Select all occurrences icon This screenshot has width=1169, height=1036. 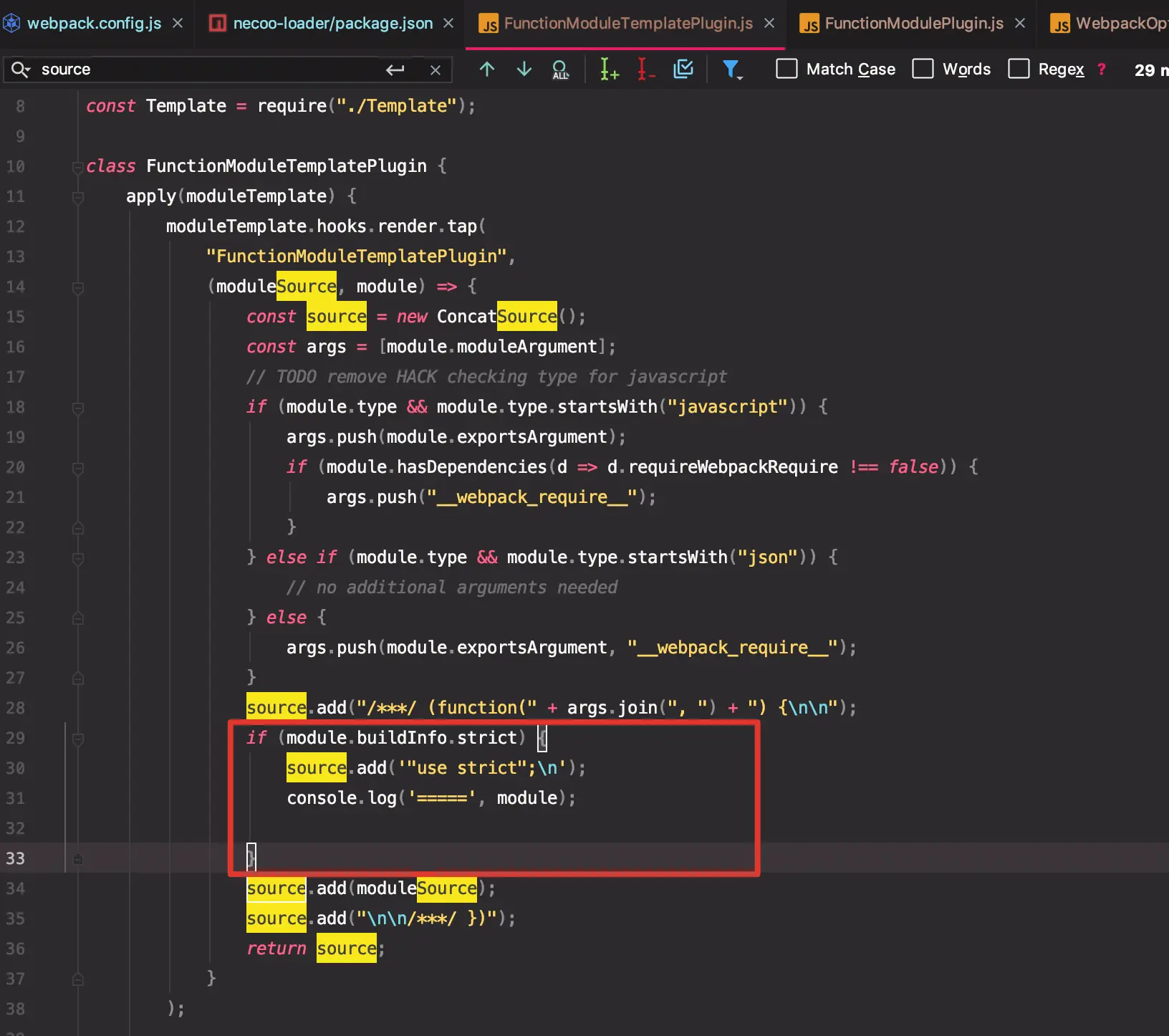[x=684, y=69]
